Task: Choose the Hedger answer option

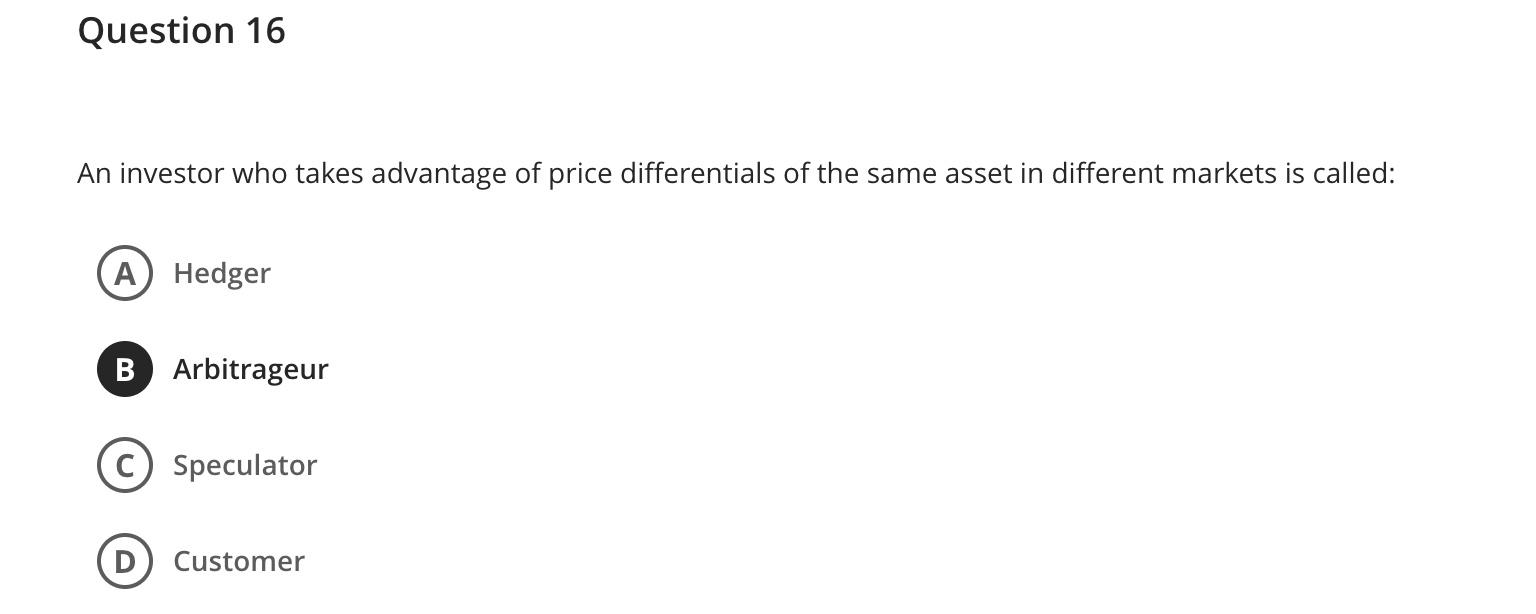Action: [x=221, y=272]
